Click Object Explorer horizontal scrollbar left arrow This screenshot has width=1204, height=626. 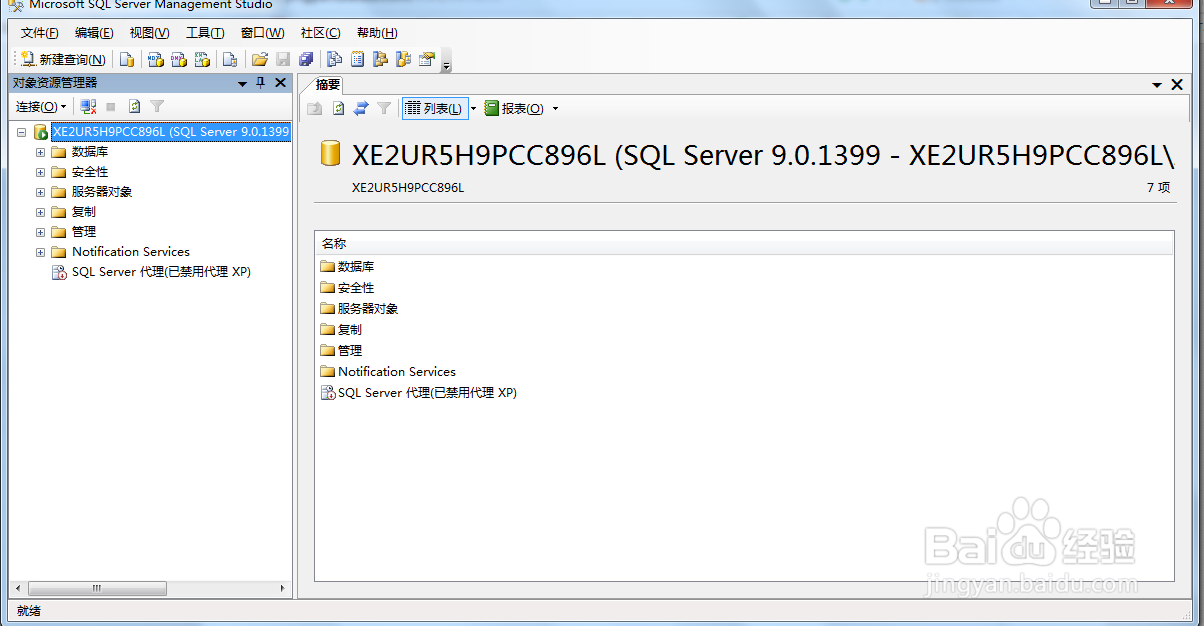[x=18, y=587]
